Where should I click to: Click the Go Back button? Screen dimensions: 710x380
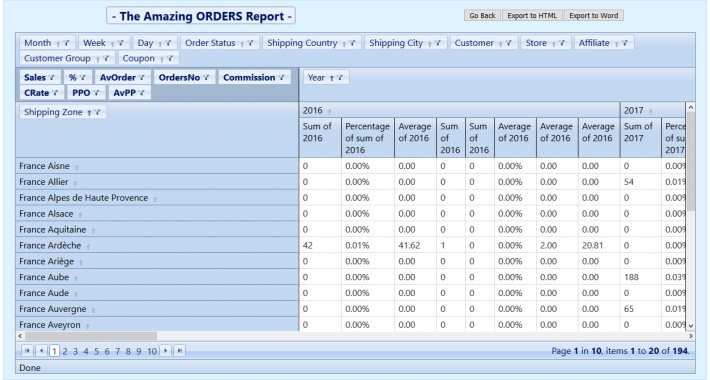pos(482,15)
